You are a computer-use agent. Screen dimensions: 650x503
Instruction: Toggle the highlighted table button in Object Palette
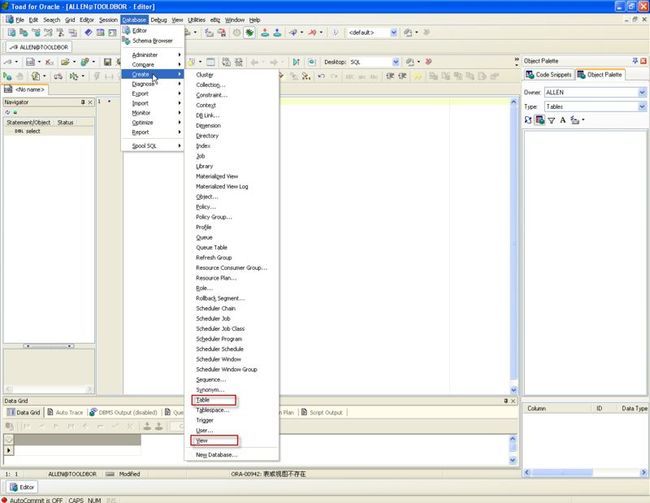539,120
